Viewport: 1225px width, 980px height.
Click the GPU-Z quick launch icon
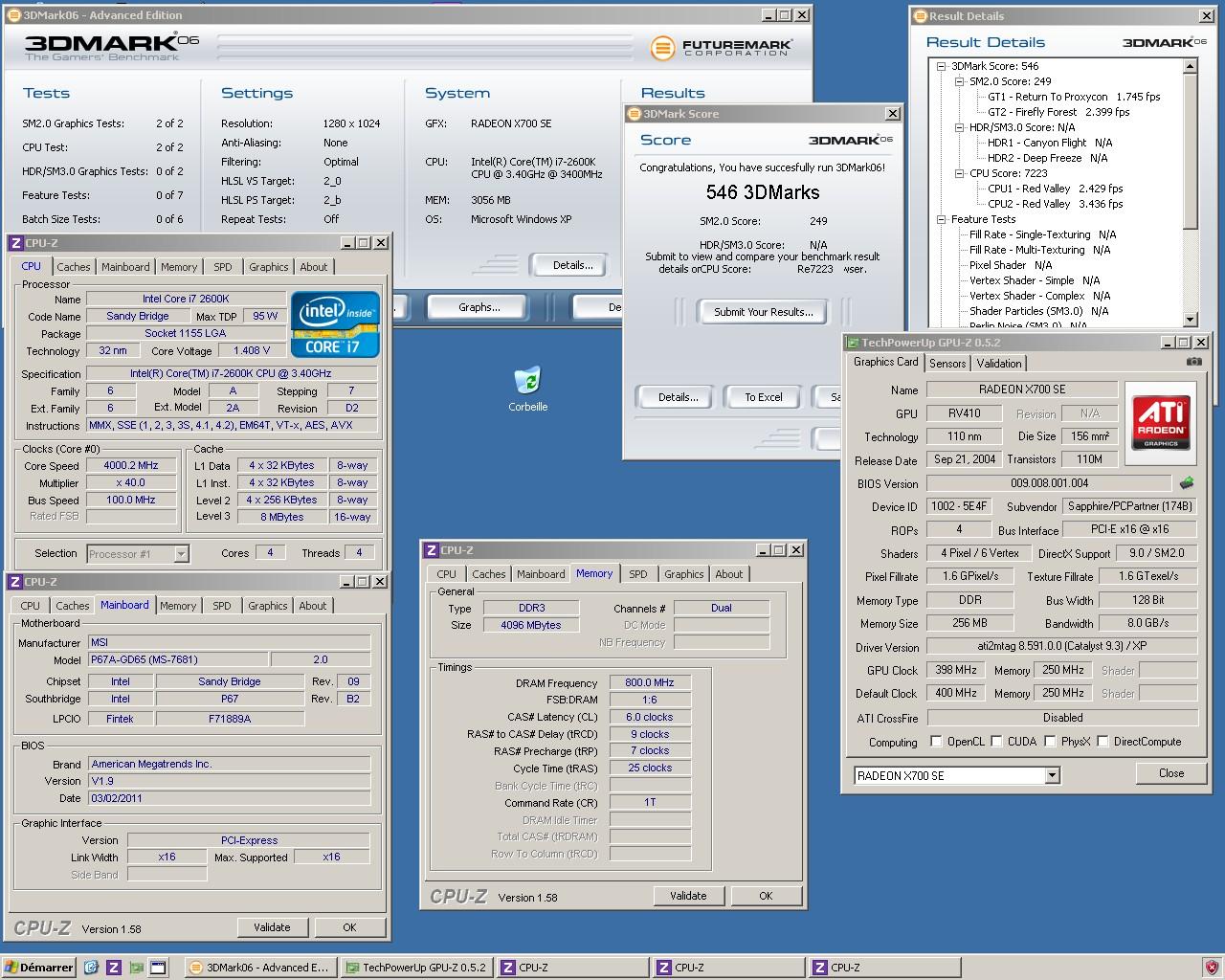[x=136, y=968]
